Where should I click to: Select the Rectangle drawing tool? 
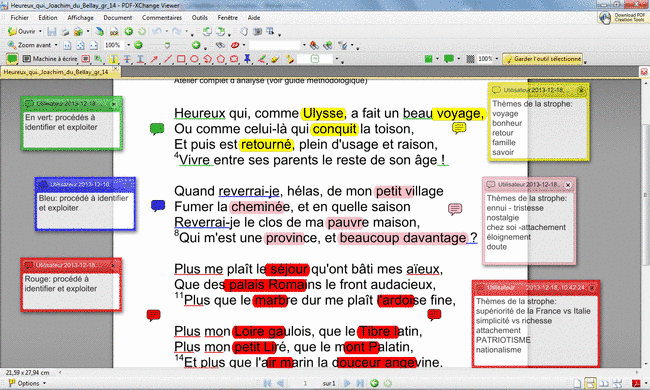(x=181, y=59)
